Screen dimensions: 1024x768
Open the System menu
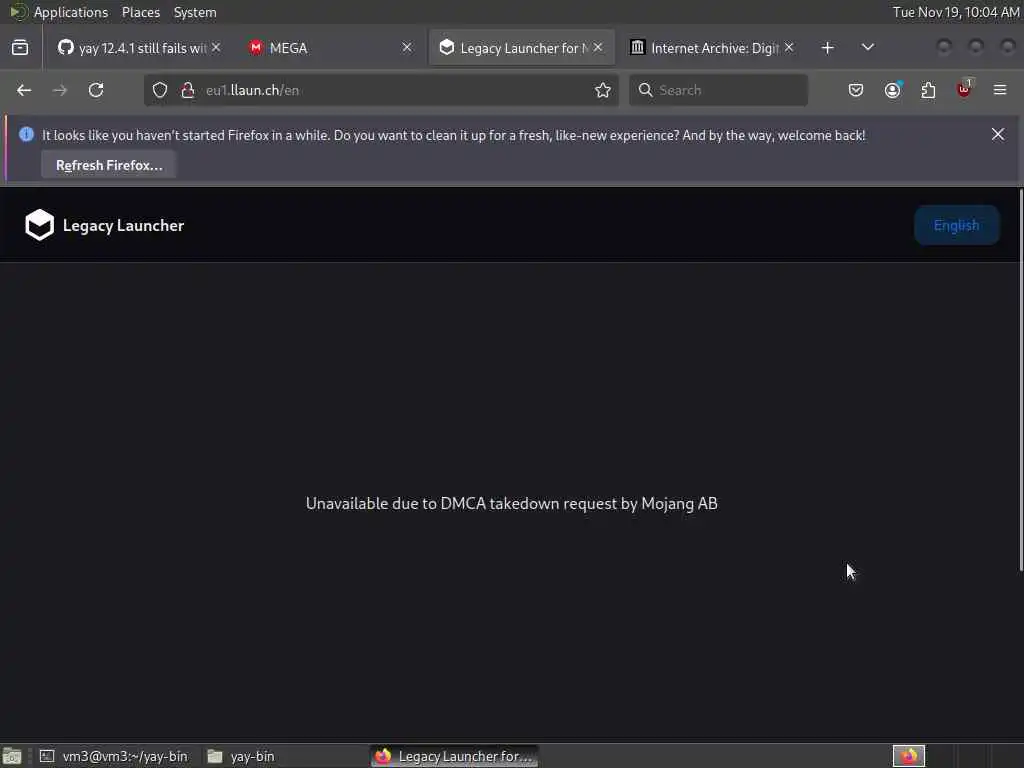(195, 12)
